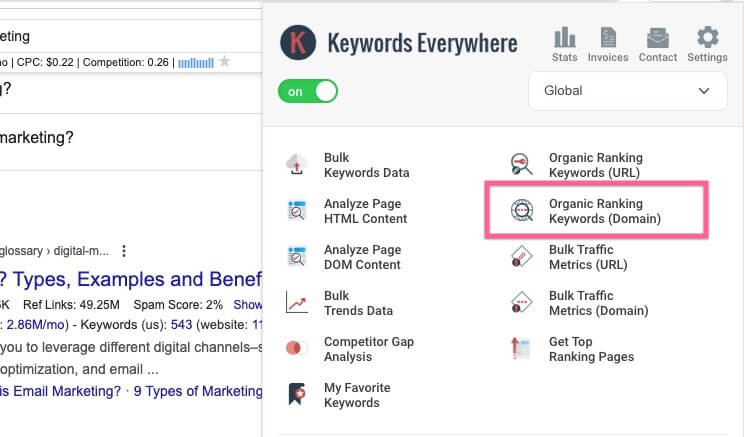The image size is (744, 437).
Task: Open Analyze Page HTML Content
Action: tap(365, 211)
